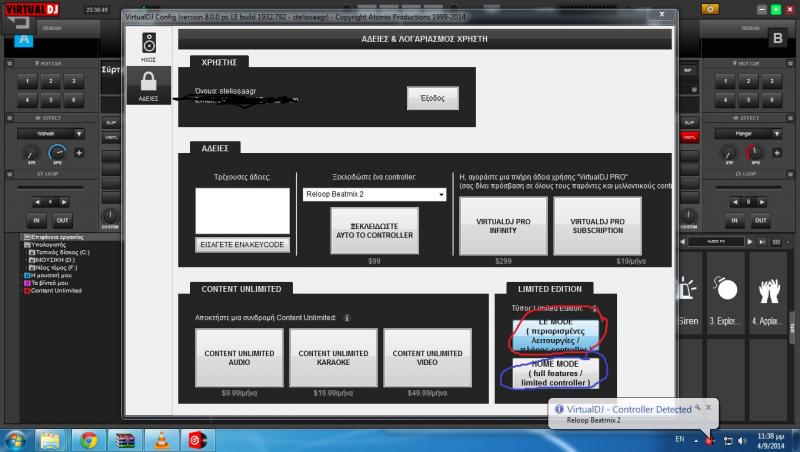Open the padlock Licenses tab
The width and height of the screenshot is (800, 452).
tap(148, 86)
